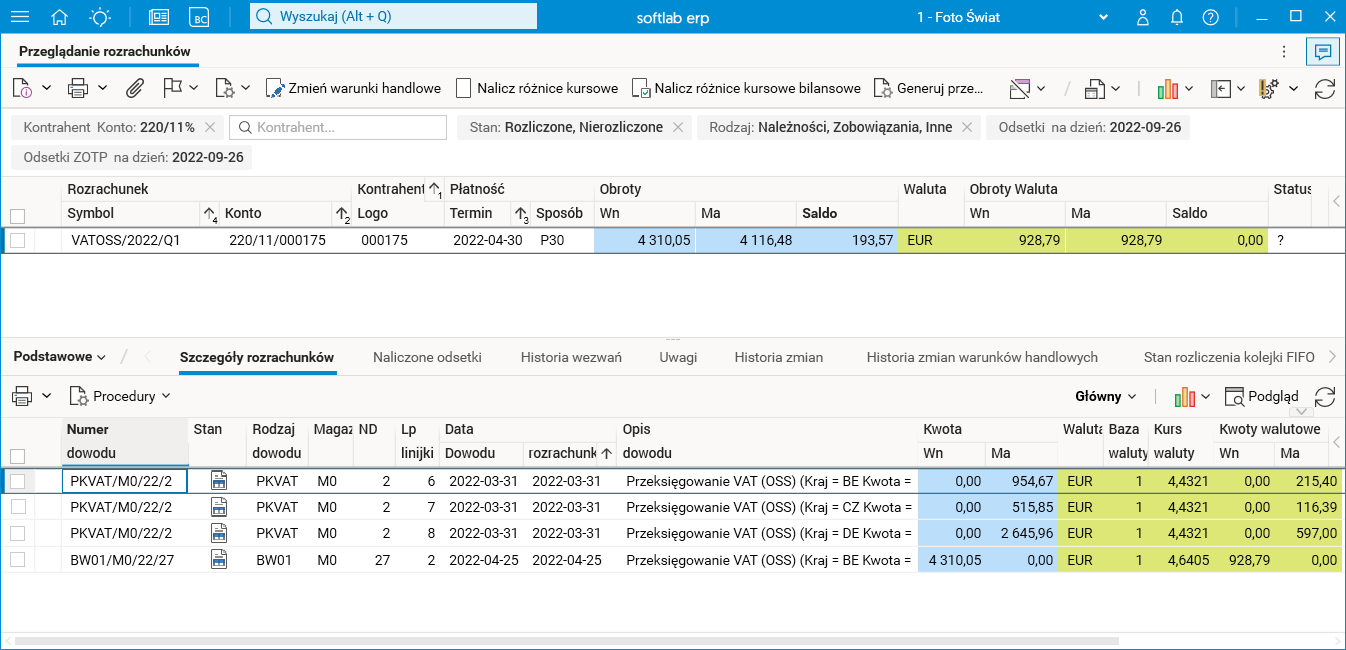Expand the company selector 1 - Foto Świat
Screen dimensions: 1346x650
pyautogui.click(x=1104, y=17)
